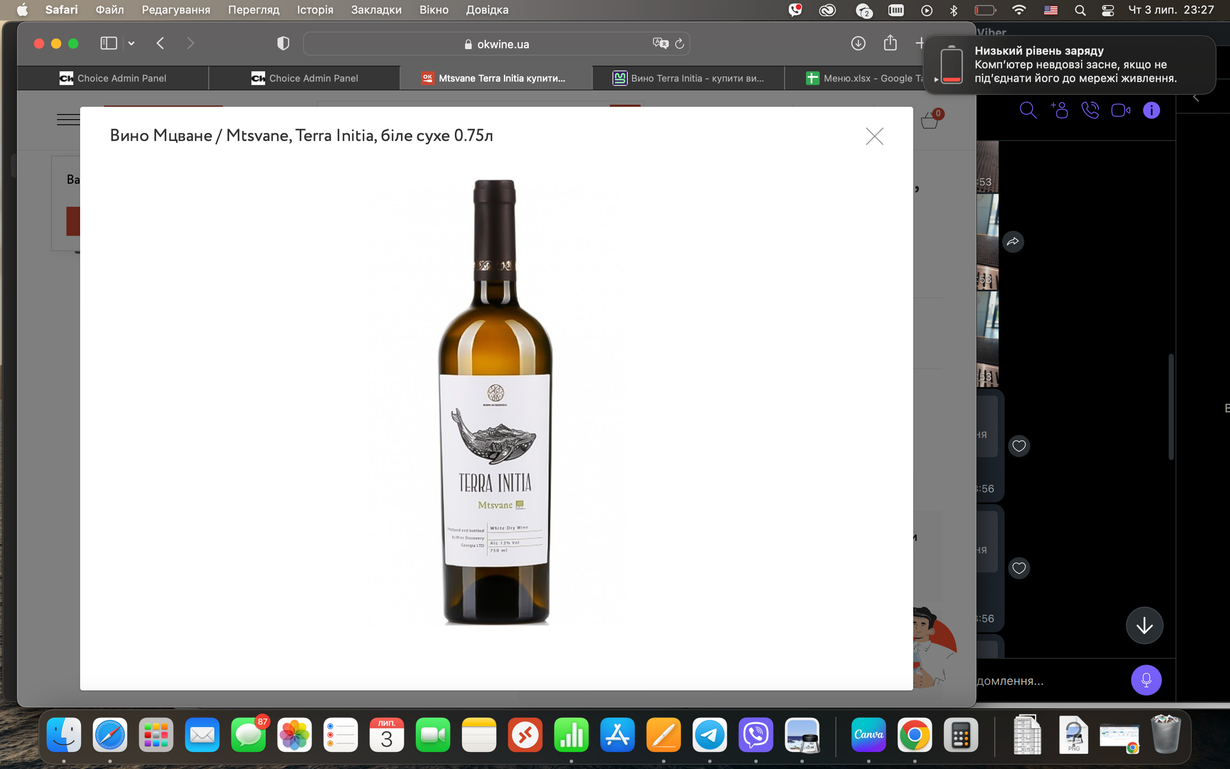The image size is (1230, 769).
Task: Open Файл menu in menu bar
Action: (x=110, y=10)
